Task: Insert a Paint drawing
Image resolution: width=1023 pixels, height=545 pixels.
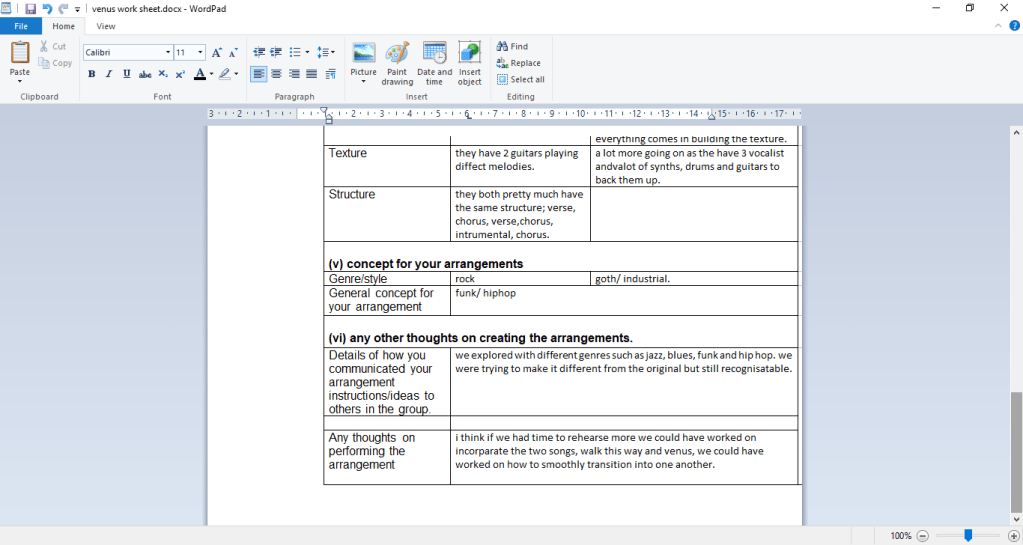Action: [x=397, y=62]
